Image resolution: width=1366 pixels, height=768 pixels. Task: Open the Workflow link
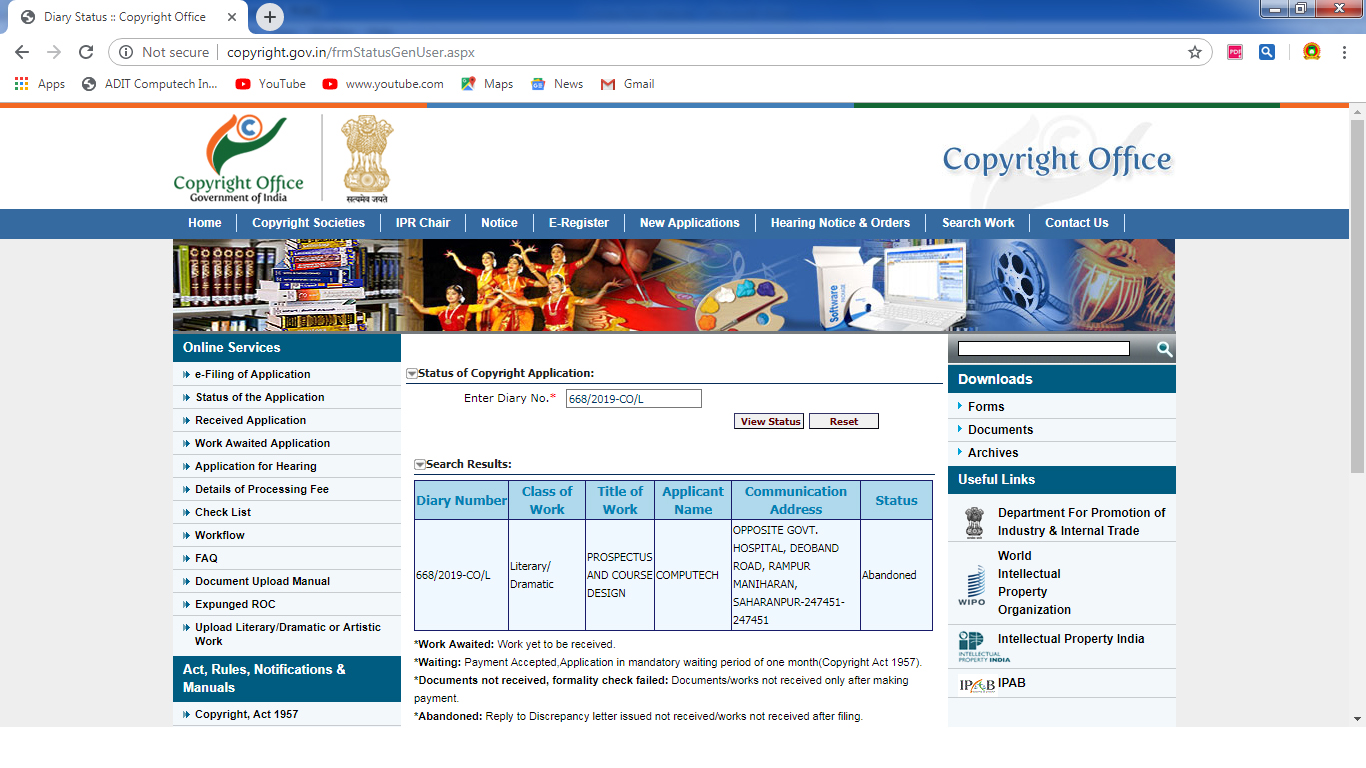(220, 535)
